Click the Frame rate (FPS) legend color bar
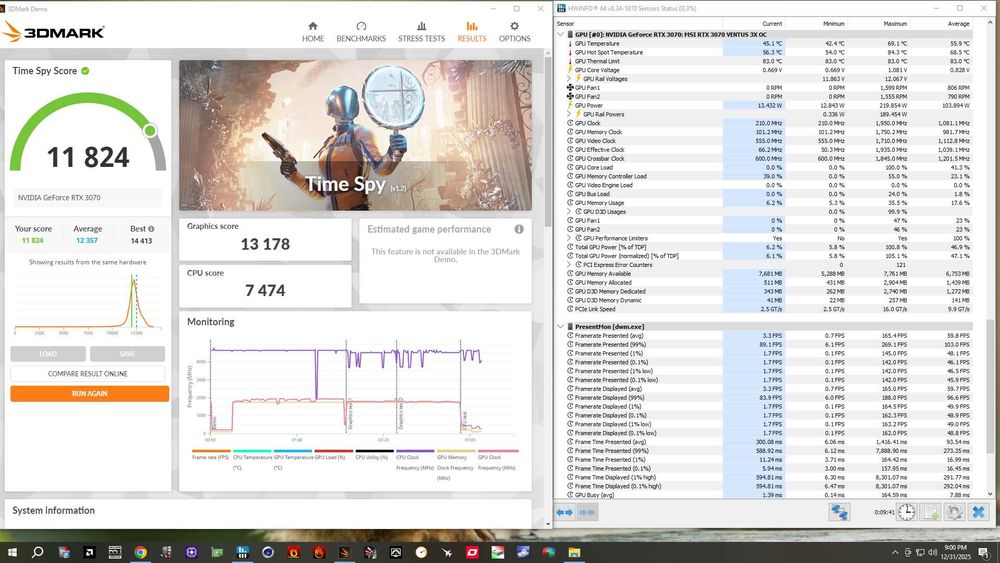 (211, 451)
